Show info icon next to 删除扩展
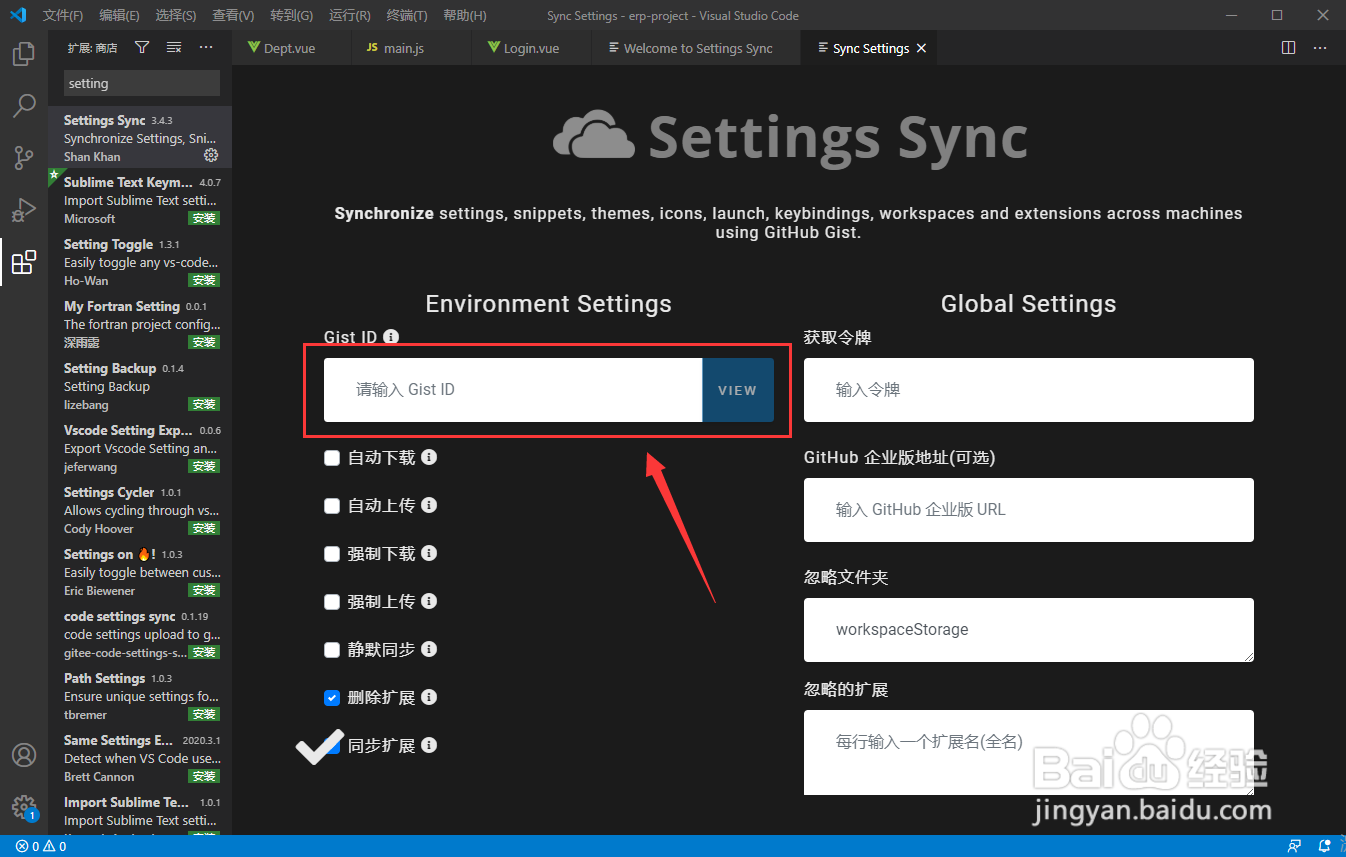The height and width of the screenshot is (857, 1346). pyautogui.click(x=429, y=697)
